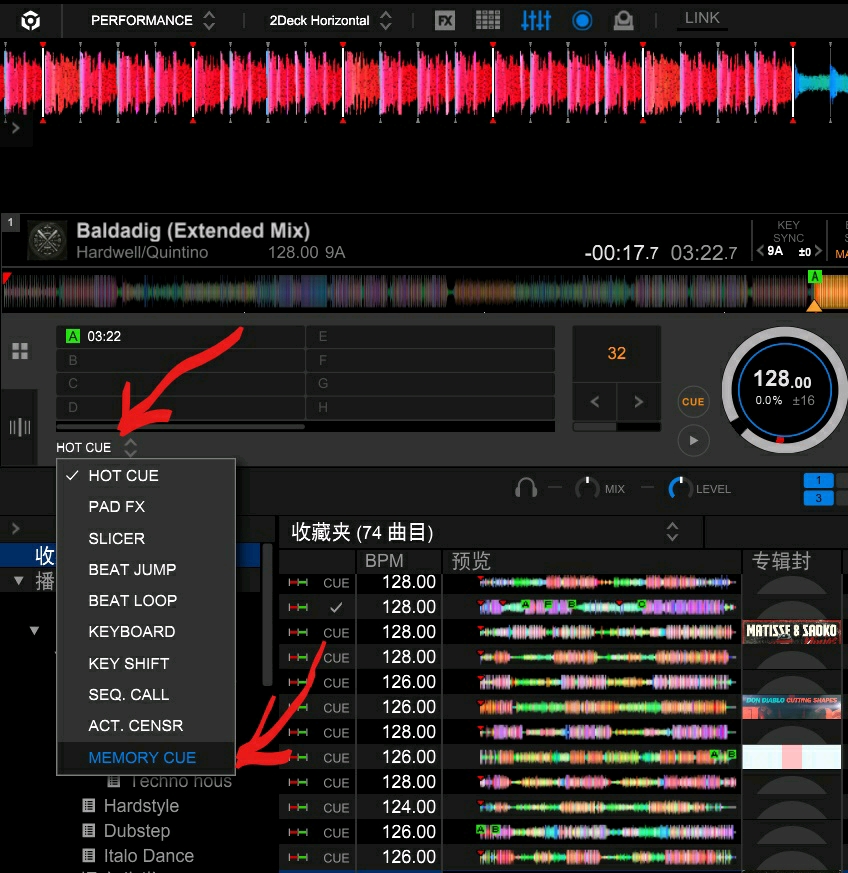Open the HOT CUE pad mode selector
Screen dimensions: 848x873
pos(97,448)
